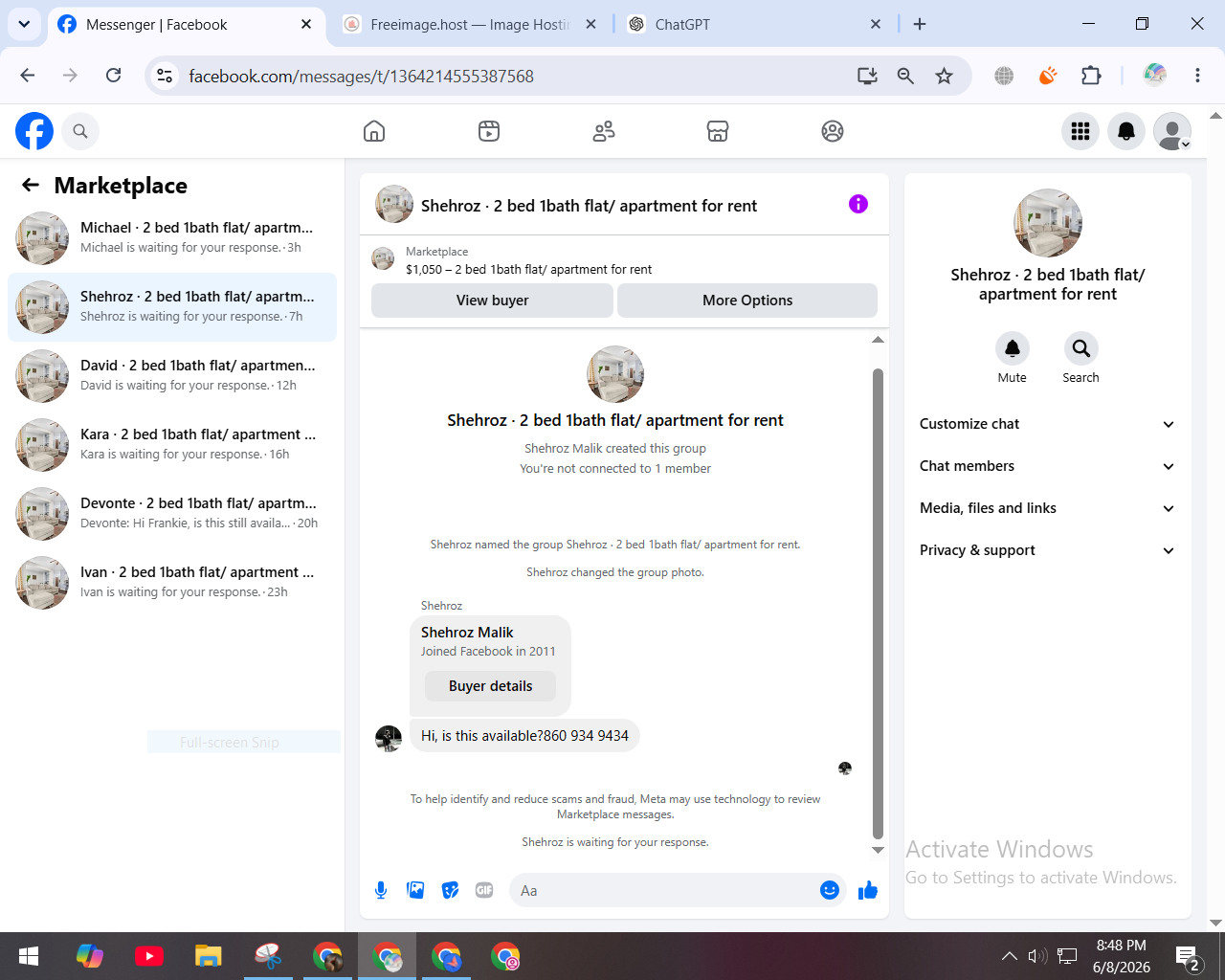The width and height of the screenshot is (1225, 980).
Task: Open the GIF picker
Action: [x=484, y=891]
